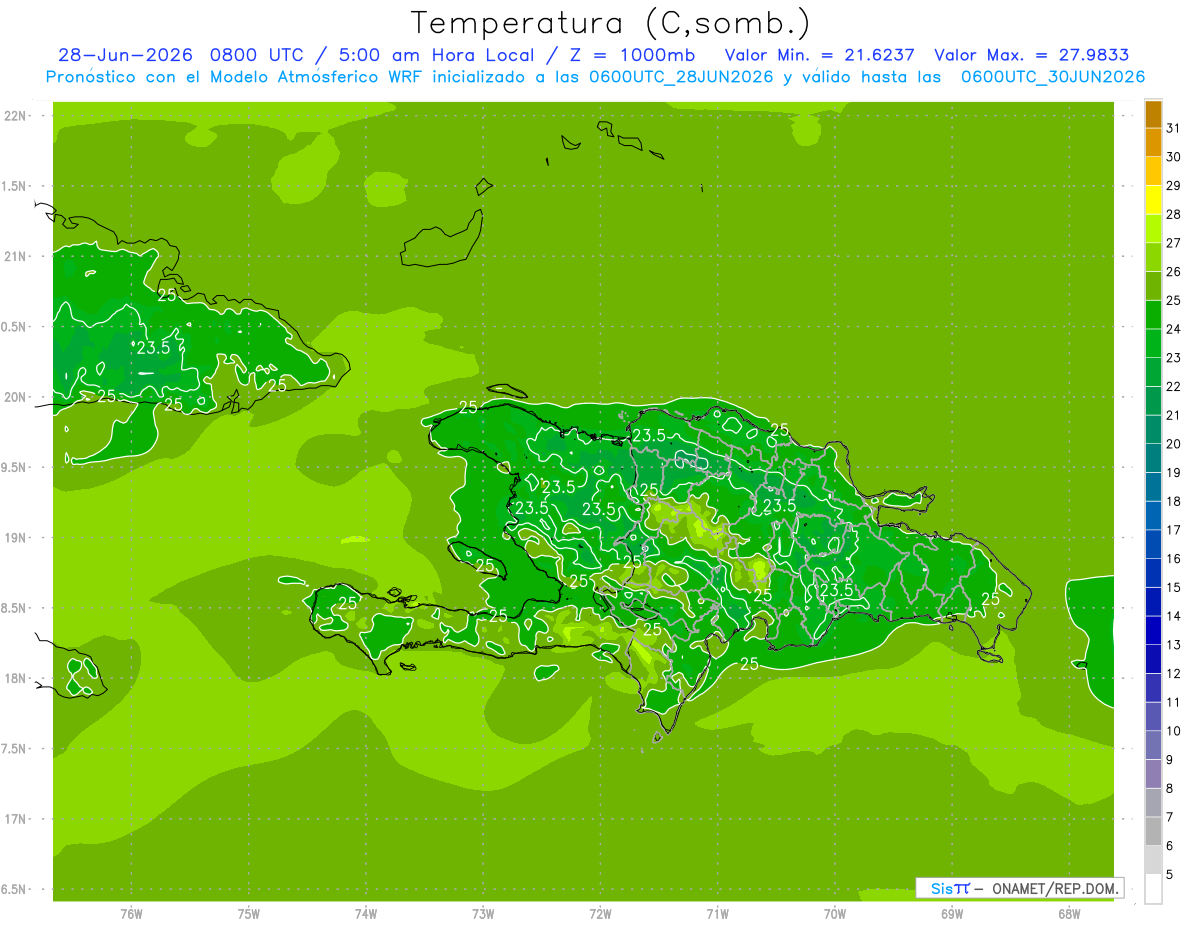The image size is (1200, 927).
Task: Pick the green swatch between 24 and 25
Action: click(1153, 314)
